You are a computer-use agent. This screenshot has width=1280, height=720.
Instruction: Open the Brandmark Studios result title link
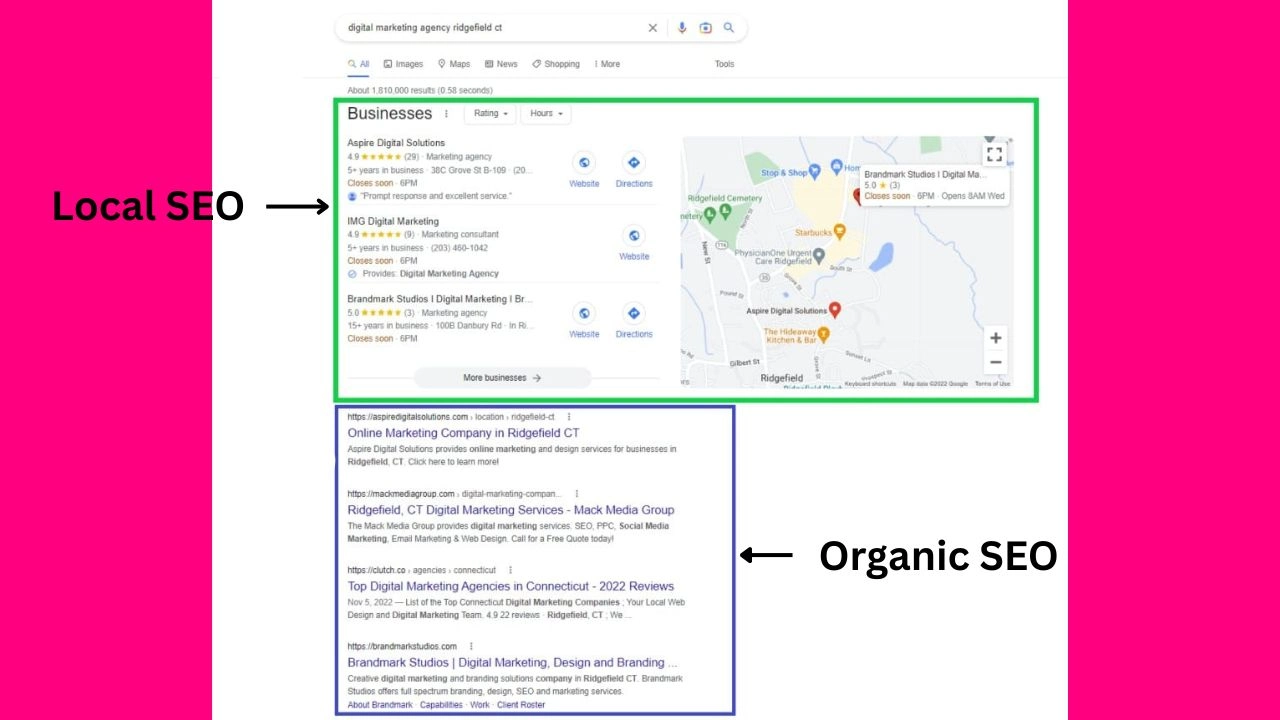(x=512, y=662)
